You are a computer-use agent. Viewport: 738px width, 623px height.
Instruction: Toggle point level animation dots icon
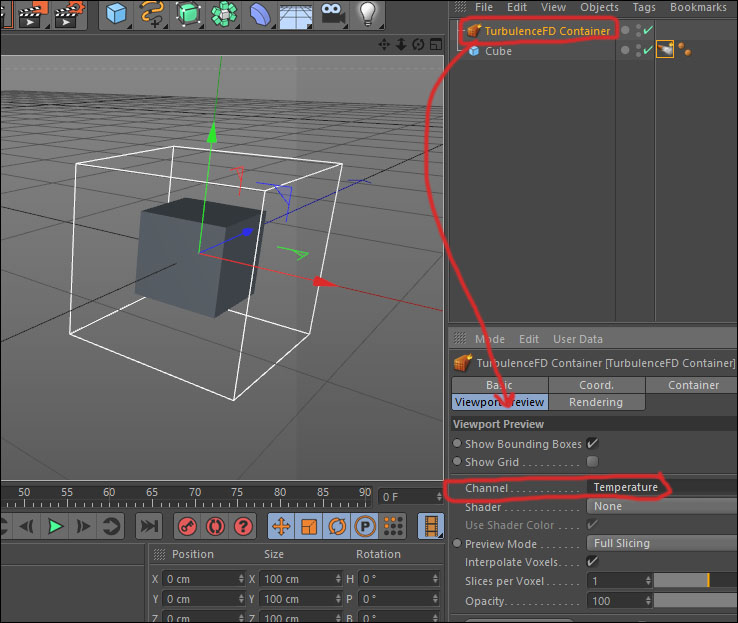pos(393,526)
